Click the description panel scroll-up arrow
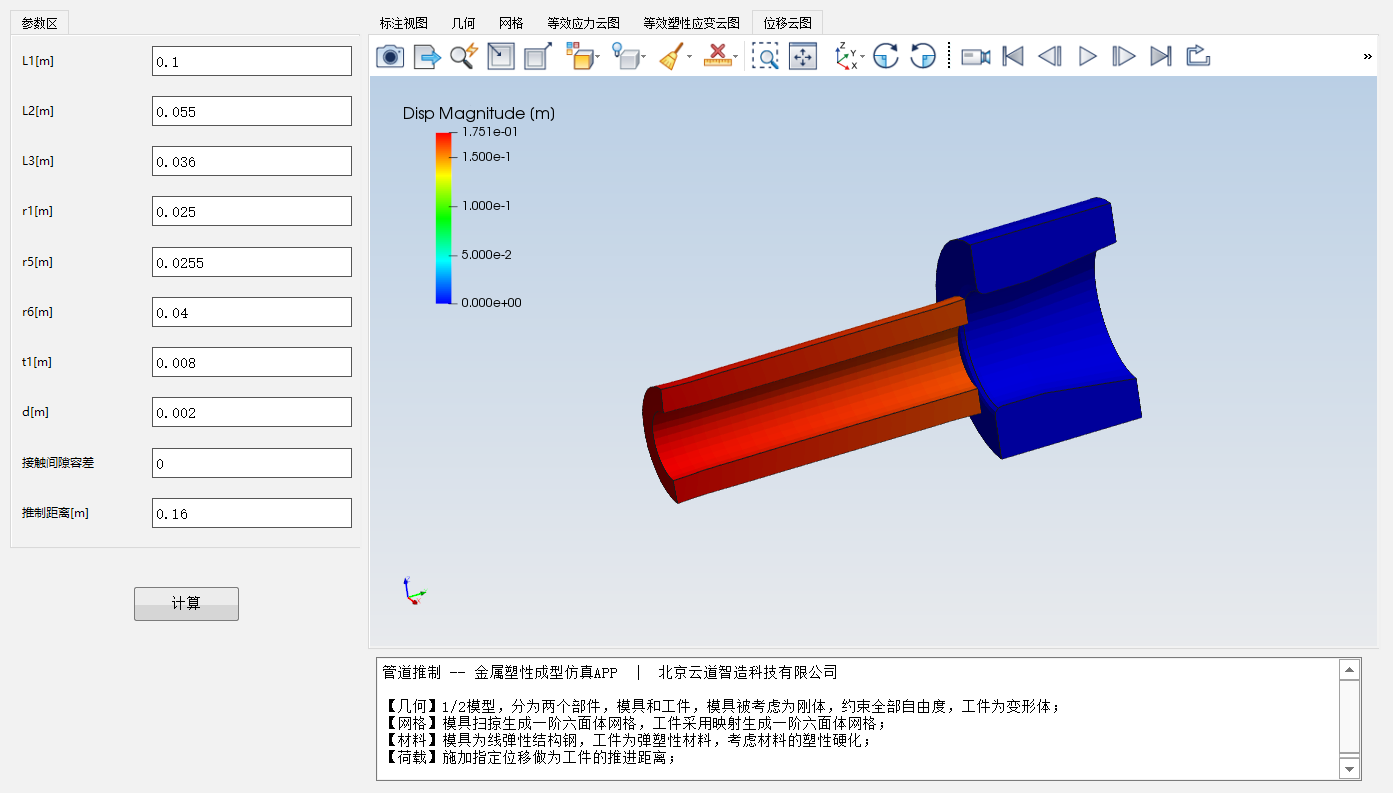Image resolution: width=1393 pixels, height=793 pixels. pyautogui.click(x=1349, y=670)
